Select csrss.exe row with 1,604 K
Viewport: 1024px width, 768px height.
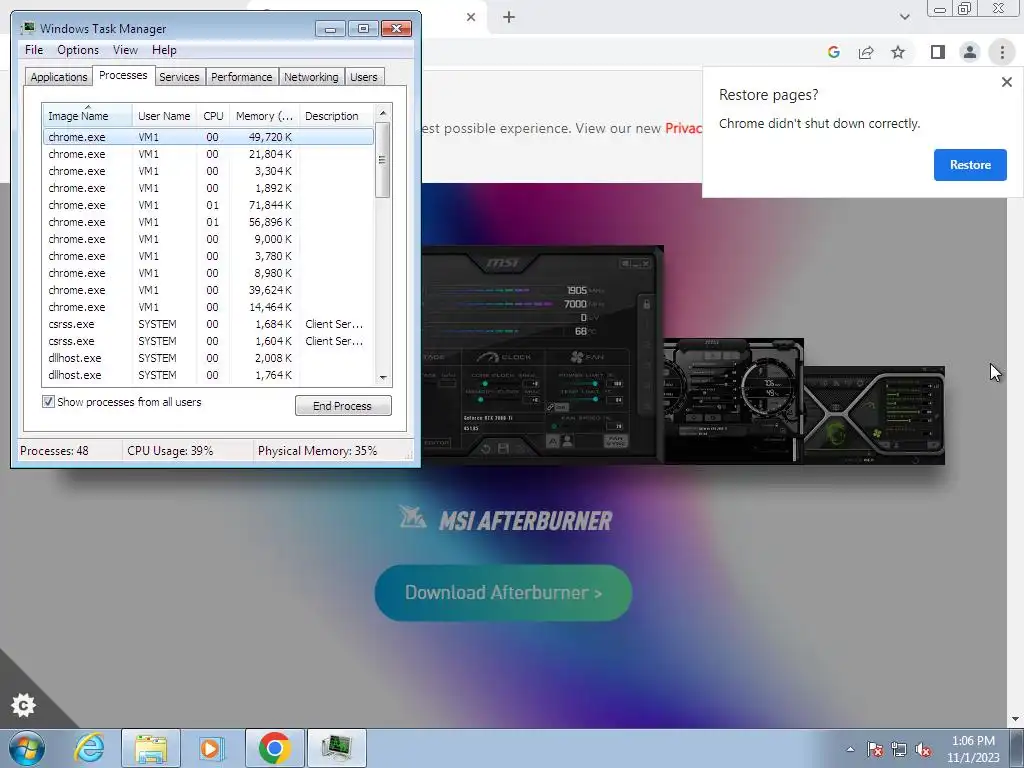(x=208, y=341)
